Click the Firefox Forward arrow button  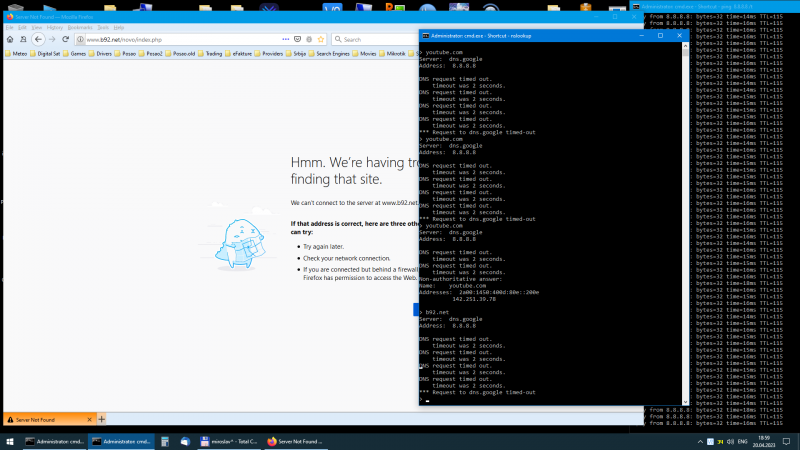click(x=52, y=39)
